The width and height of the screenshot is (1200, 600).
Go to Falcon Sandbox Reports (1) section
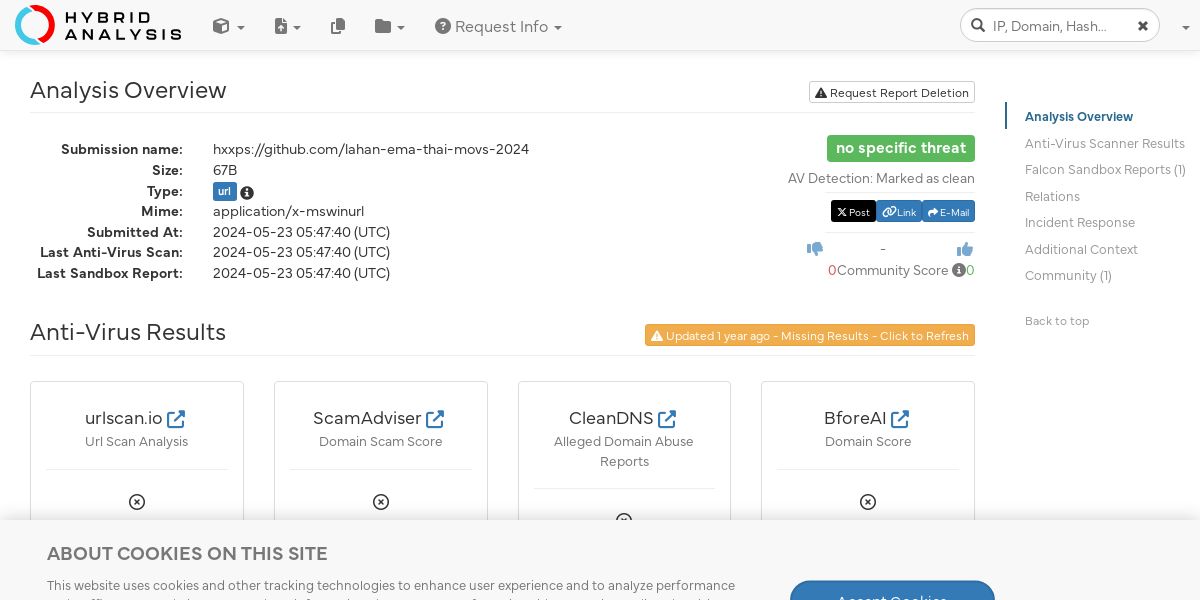(1105, 170)
